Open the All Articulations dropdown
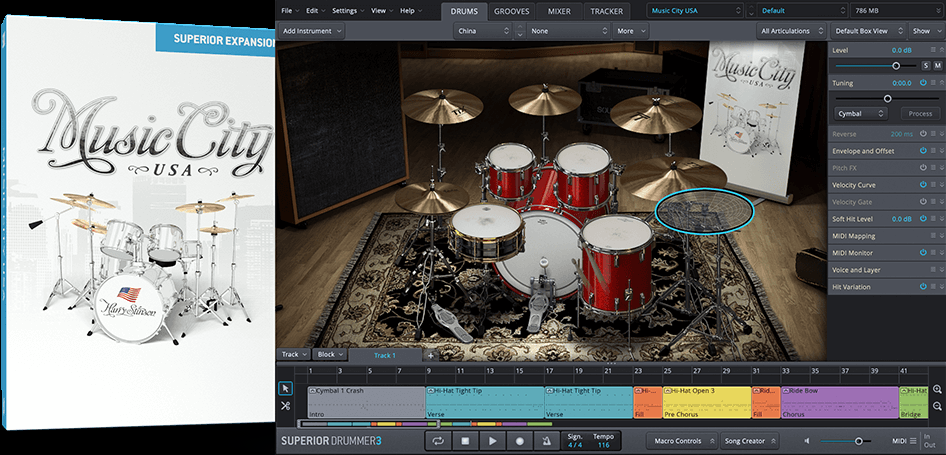This screenshot has height=455, width=946. point(792,31)
